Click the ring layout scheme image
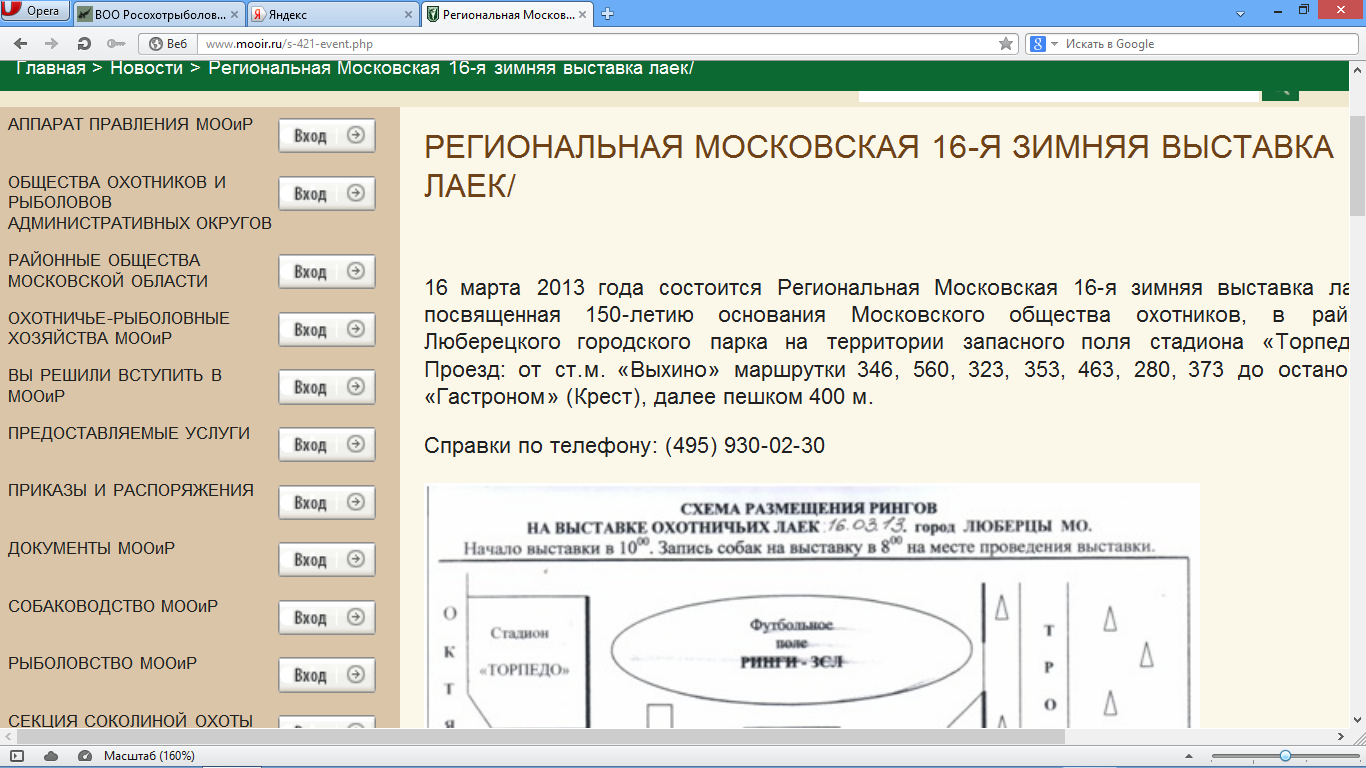The height and width of the screenshot is (768, 1366). pos(812,608)
